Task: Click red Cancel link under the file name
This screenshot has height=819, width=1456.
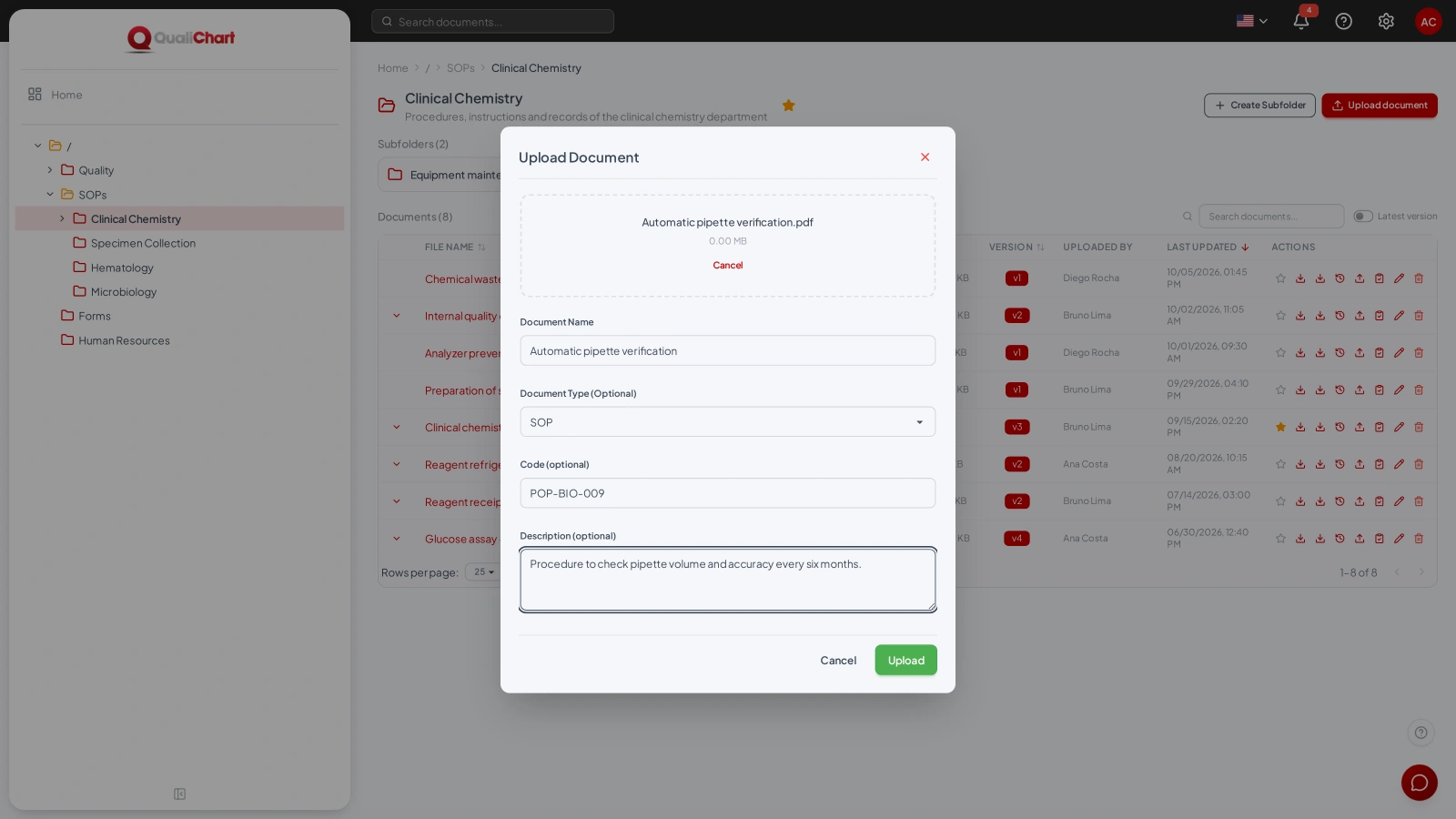Action: pos(727,266)
